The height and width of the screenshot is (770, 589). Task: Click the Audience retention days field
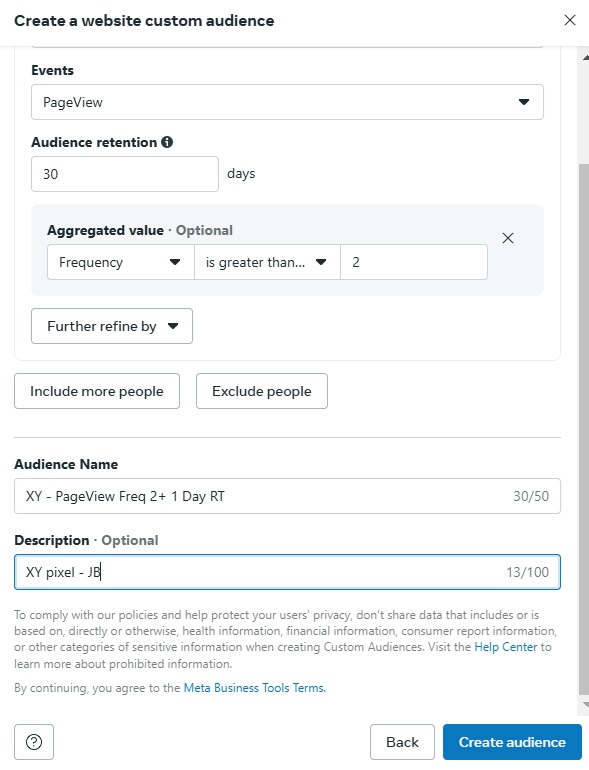[125, 174]
